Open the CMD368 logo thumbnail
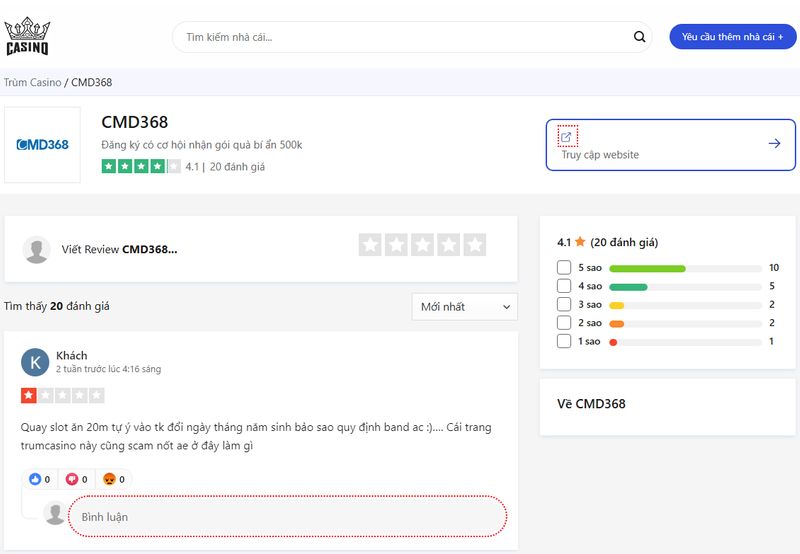Screen dimensions: 800x554 click(42, 145)
